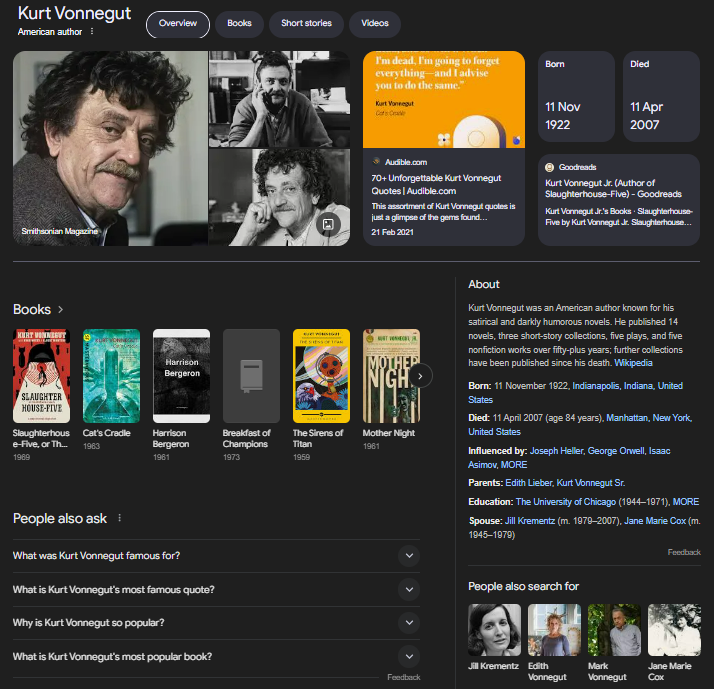Expand "What is Kurt Vonnegut's most popular book?"

tap(216, 656)
